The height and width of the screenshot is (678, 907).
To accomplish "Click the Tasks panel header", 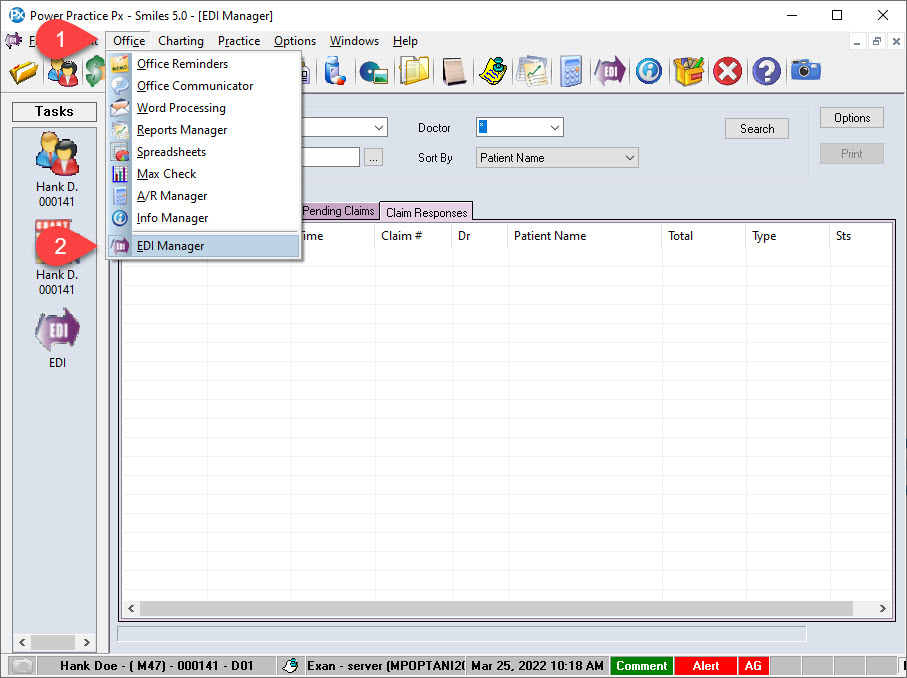I will tap(54, 112).
